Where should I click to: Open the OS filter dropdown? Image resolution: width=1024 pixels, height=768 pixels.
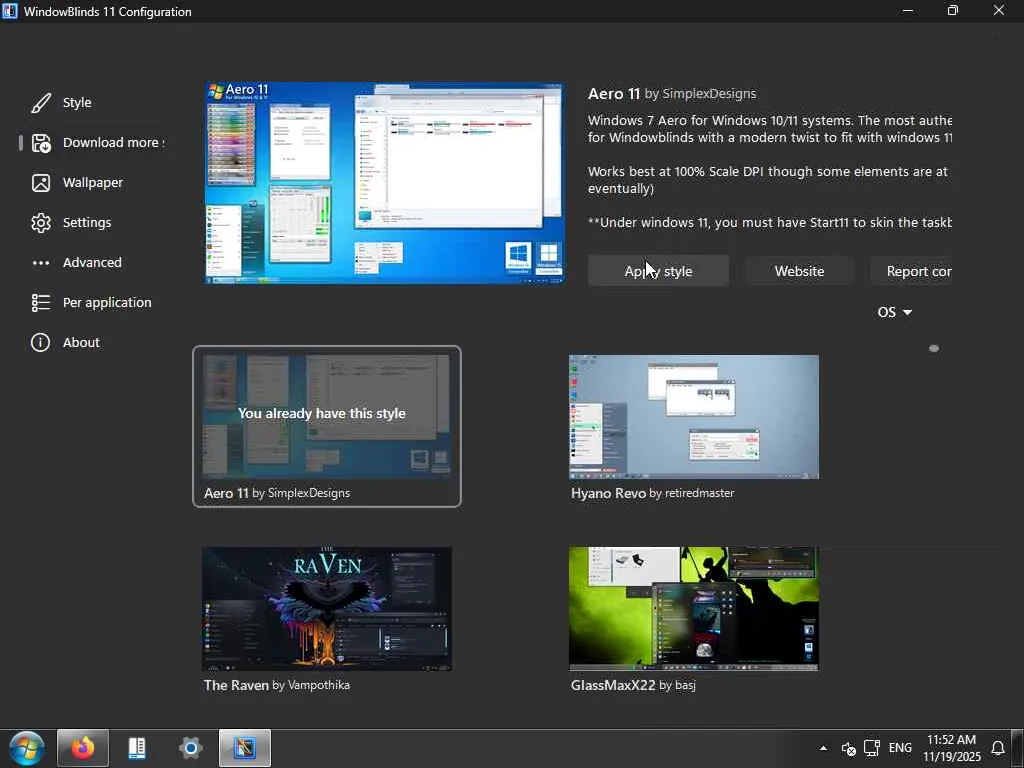pyautogui.click(x=894, y=312)
